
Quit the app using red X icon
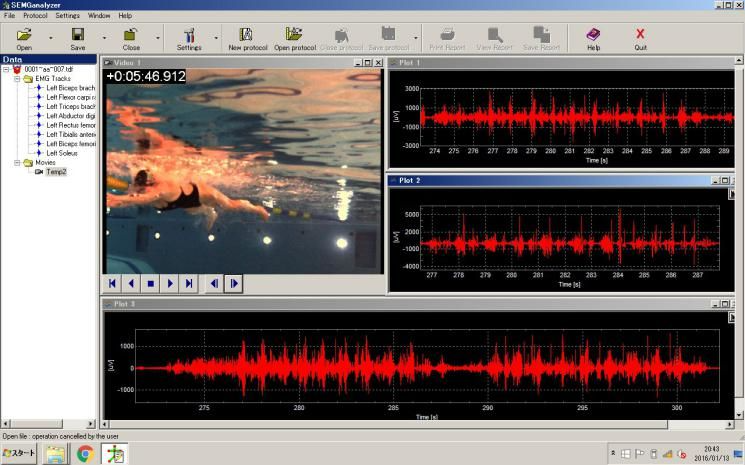(640, 35)
